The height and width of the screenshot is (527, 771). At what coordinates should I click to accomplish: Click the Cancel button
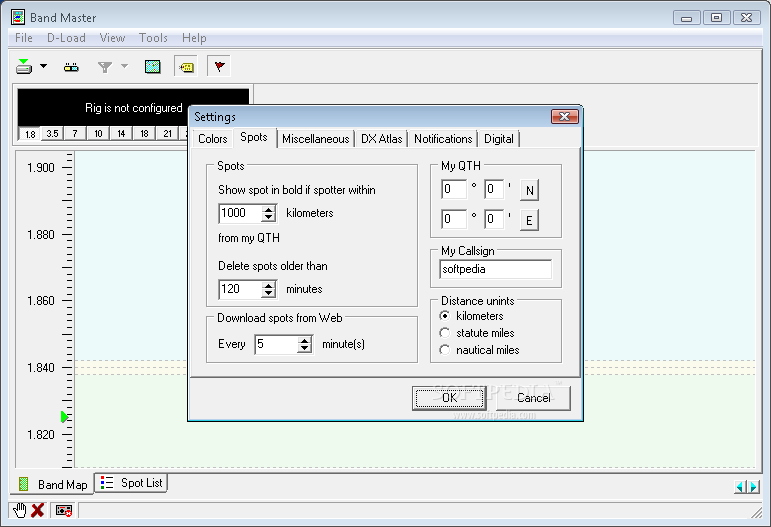click(x=534, y=398)
